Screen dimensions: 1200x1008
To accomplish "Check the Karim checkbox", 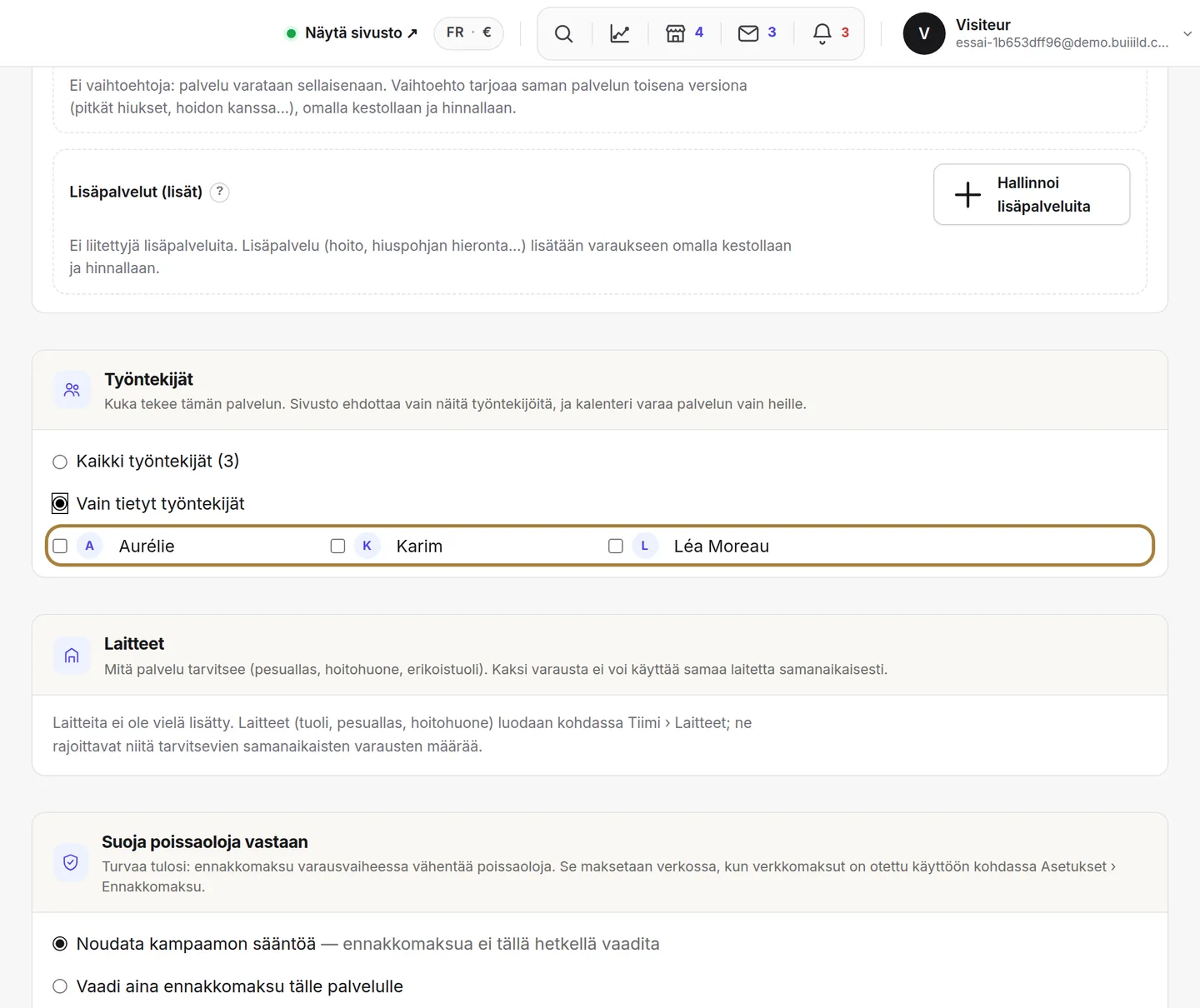I will (x=337, y=546).
